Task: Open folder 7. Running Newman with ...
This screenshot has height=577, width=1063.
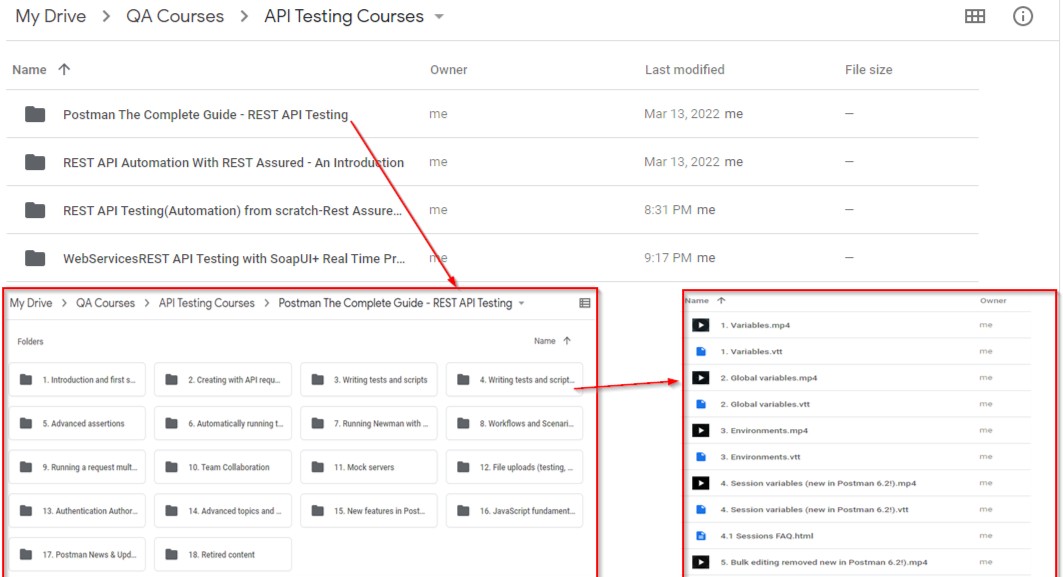Action: pyautogui.click(x=369, y=424)
